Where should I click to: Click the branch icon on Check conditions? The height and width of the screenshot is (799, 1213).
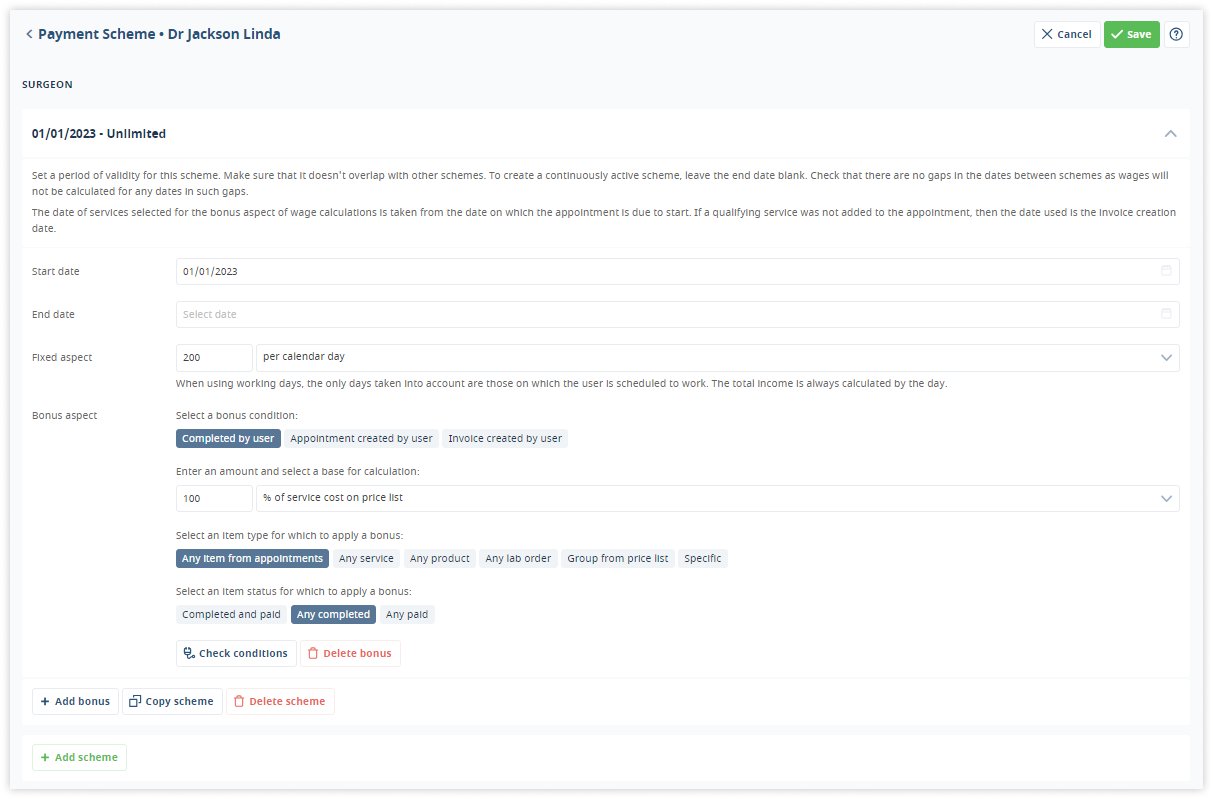188,653
